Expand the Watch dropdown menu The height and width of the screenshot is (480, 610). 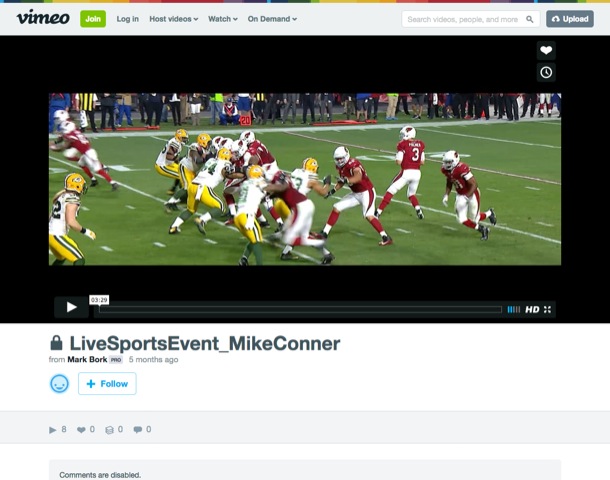[x=223, y=19]
